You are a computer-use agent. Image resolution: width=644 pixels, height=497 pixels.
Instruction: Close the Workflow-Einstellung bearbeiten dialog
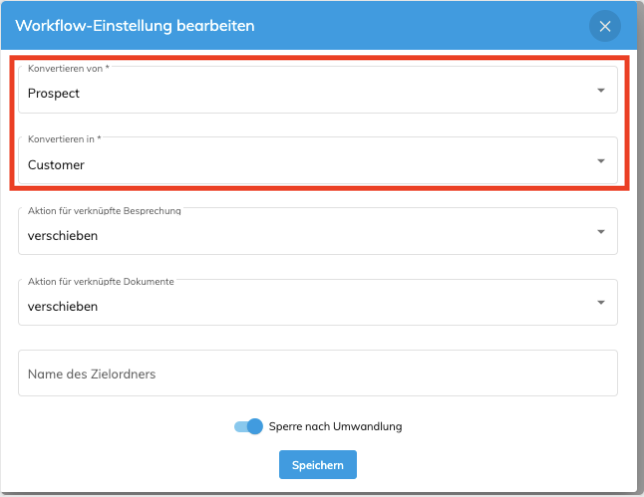[x=605, y=26]
